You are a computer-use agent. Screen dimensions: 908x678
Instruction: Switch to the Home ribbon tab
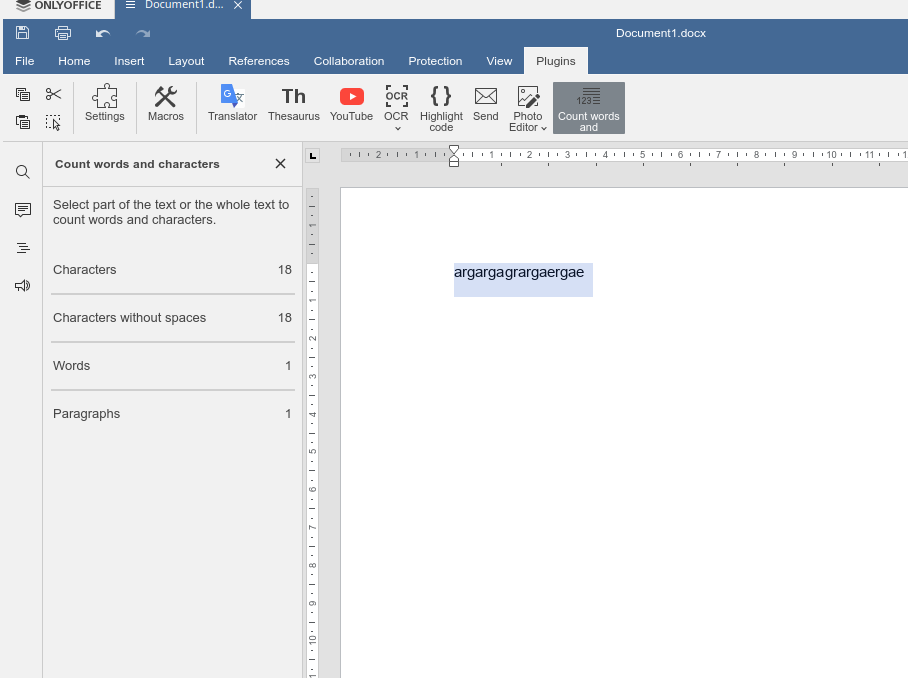(x=74, y=61)
